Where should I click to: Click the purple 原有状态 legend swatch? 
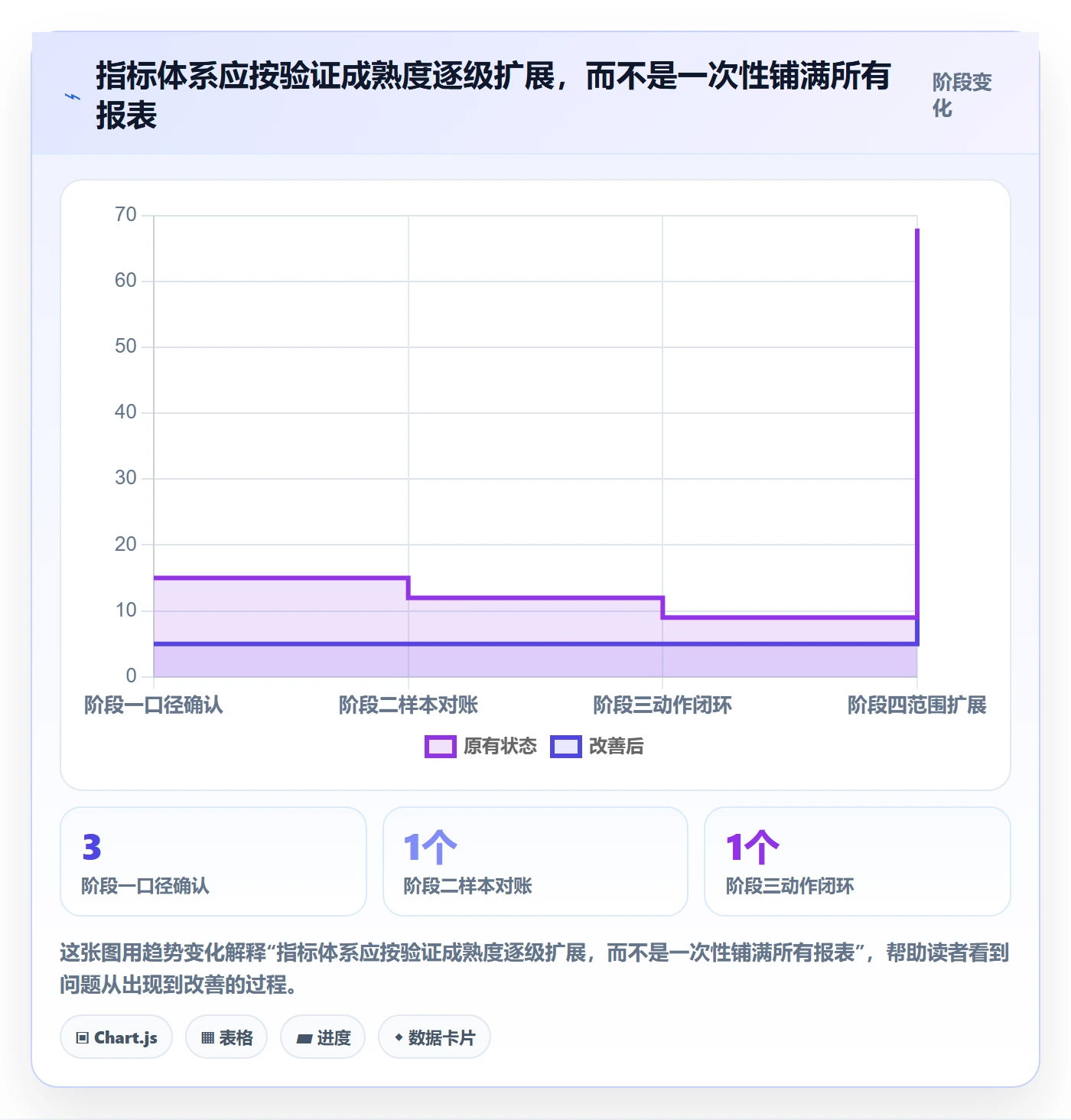(x=441, y=747)
